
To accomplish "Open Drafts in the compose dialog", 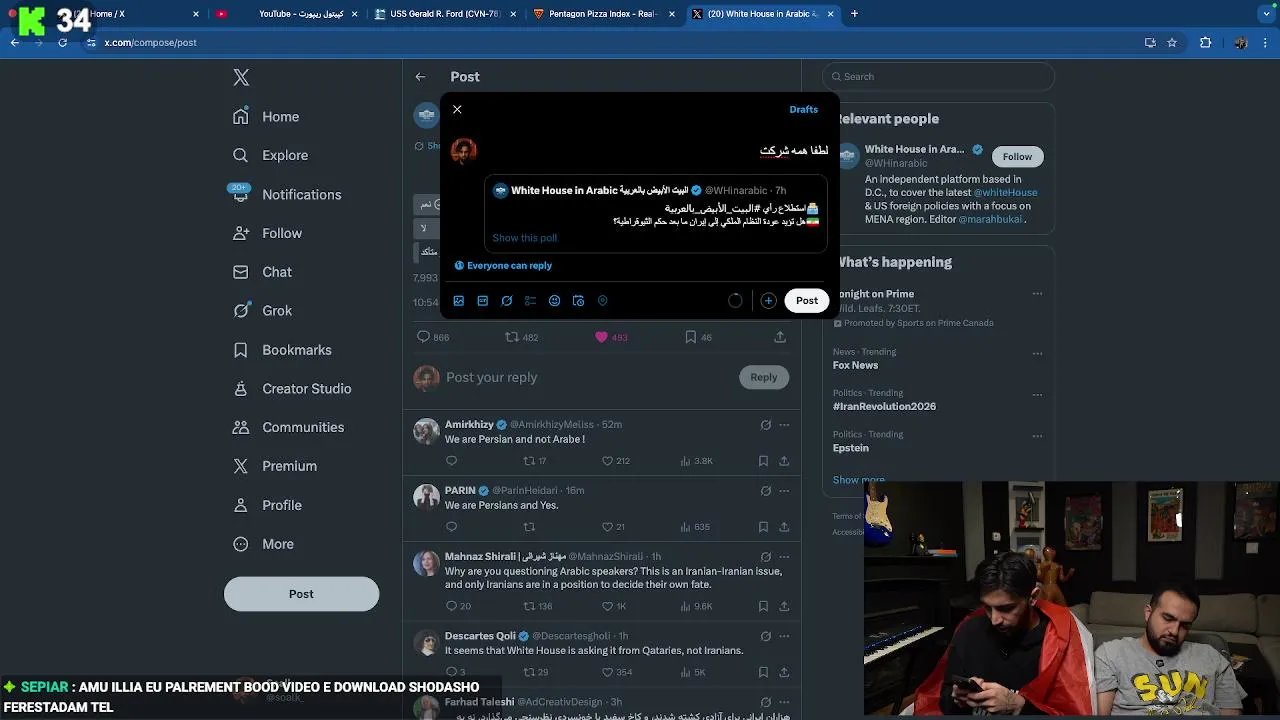I will [x=803, y=109].
